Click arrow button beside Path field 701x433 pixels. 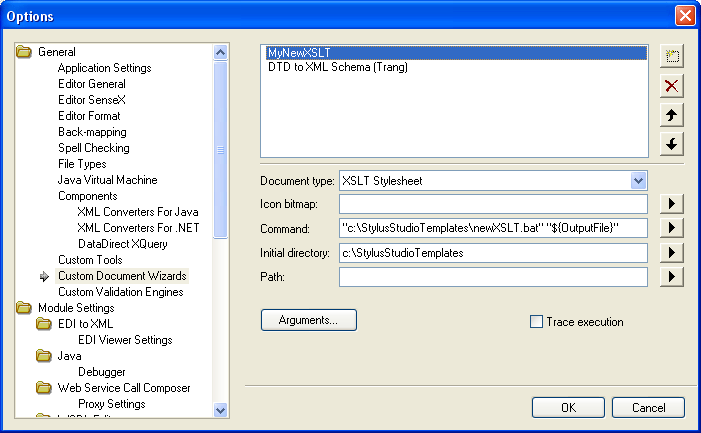[673, 277]
